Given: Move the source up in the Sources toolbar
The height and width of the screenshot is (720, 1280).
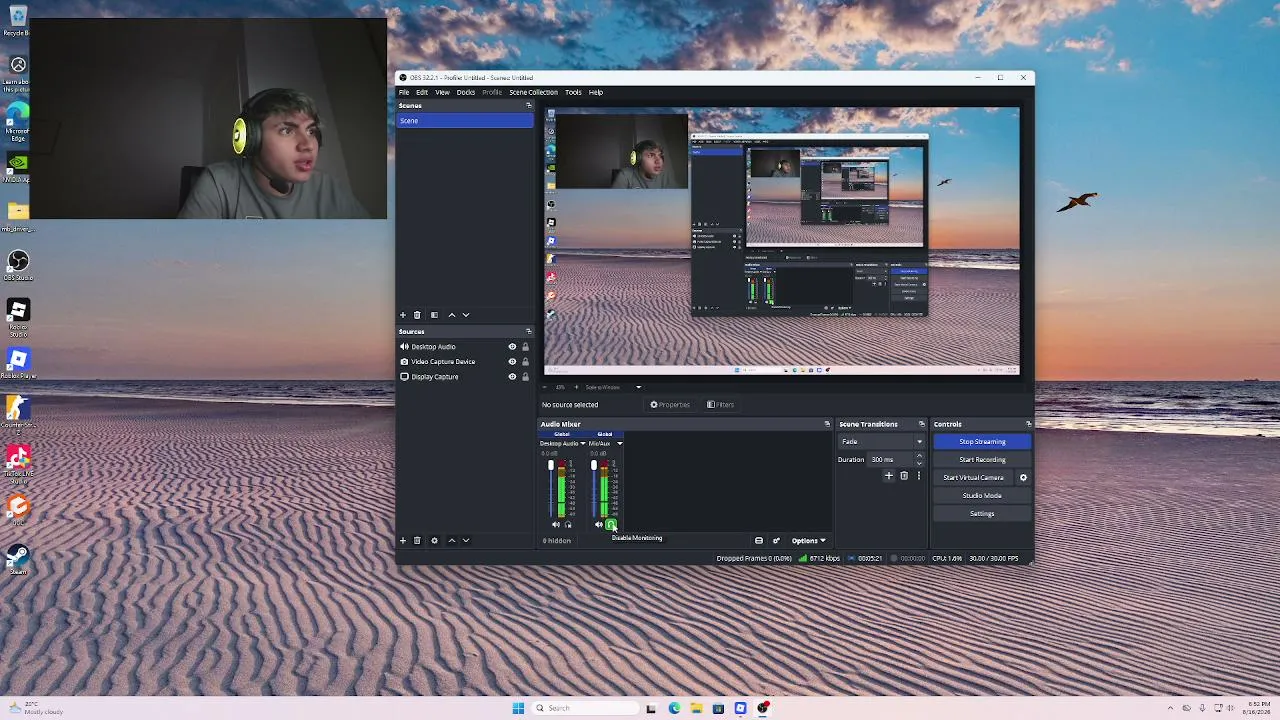Looking at the screenshot, I should pos(451,540).
